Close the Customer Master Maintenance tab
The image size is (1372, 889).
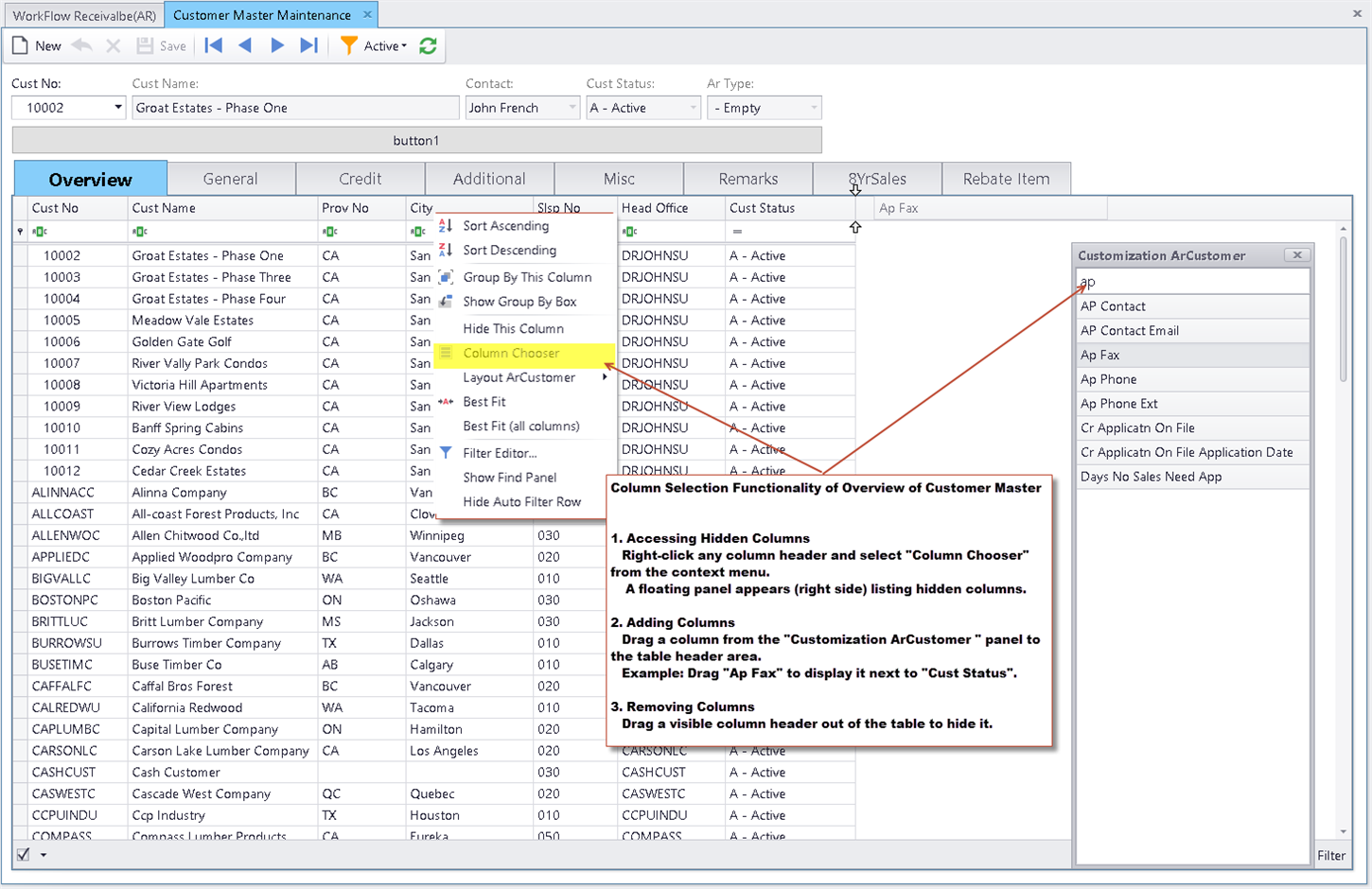(x=367, y=15)
